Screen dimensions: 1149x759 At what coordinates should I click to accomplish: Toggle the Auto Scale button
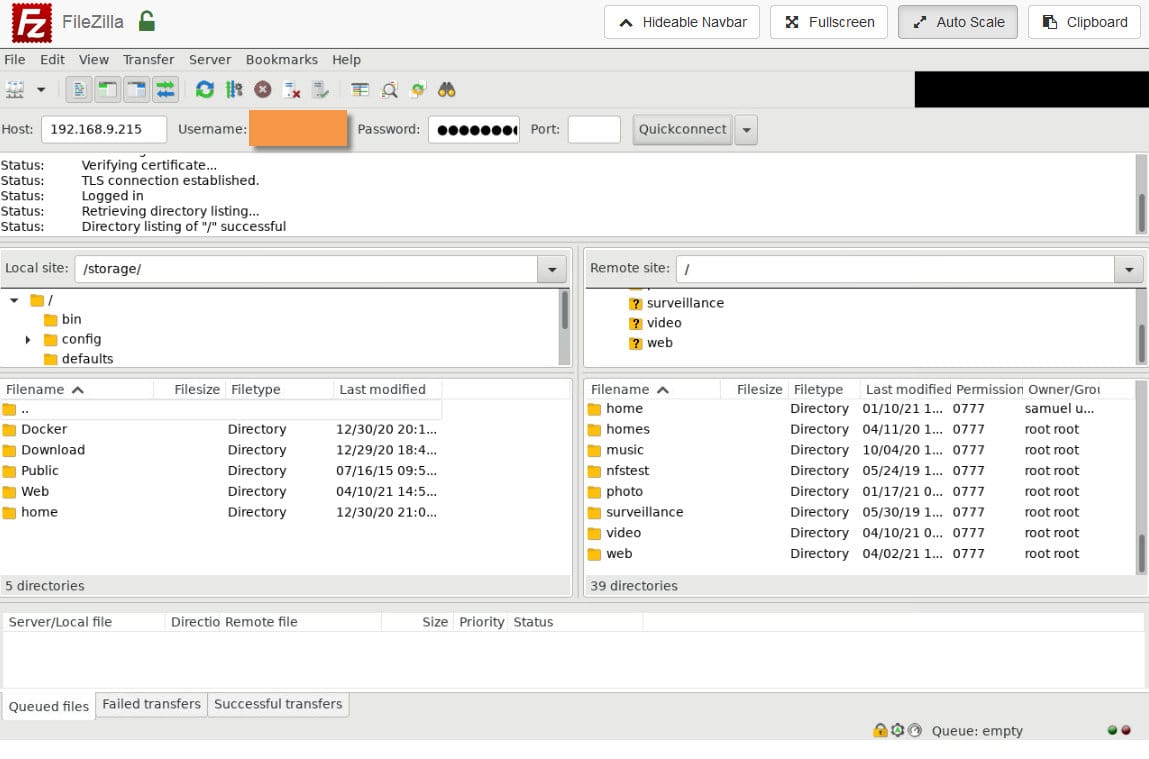pos(958,22)
